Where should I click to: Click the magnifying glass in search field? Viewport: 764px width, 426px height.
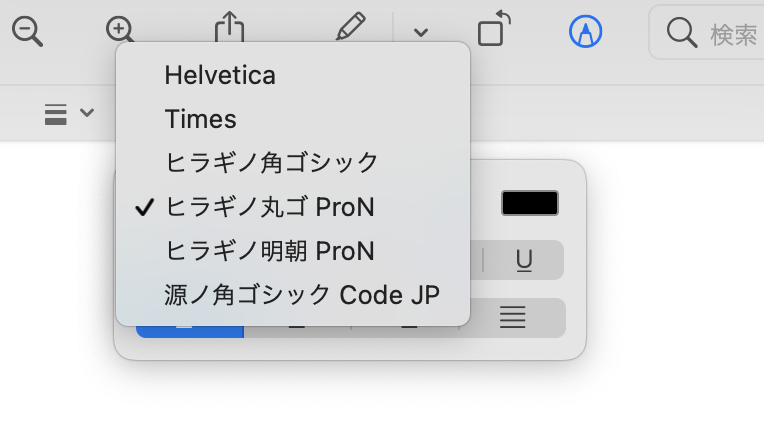(682, 33)
